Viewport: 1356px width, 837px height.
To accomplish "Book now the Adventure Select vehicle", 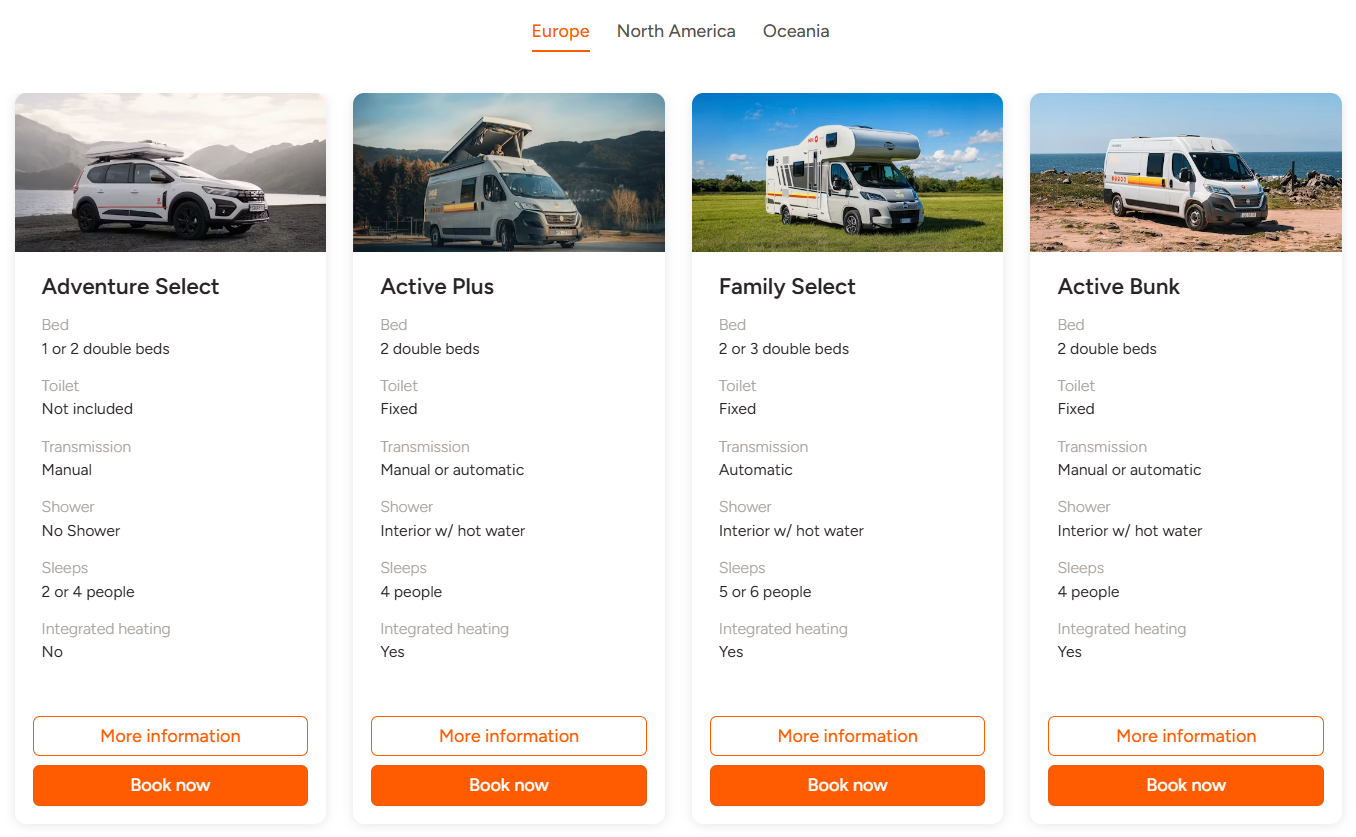I will 170,785.
